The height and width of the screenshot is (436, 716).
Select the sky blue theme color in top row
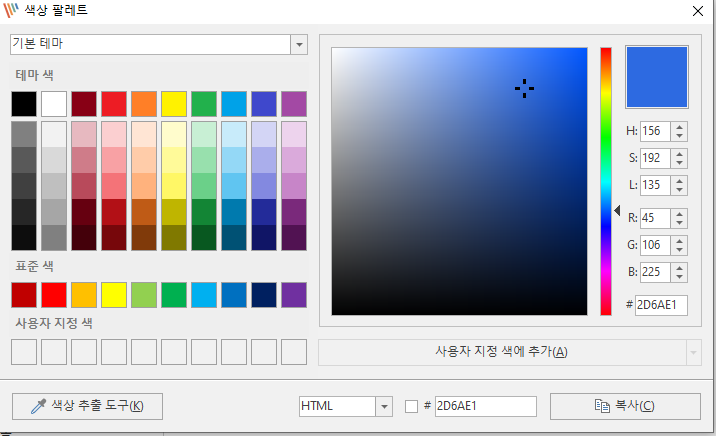(234, 104)
